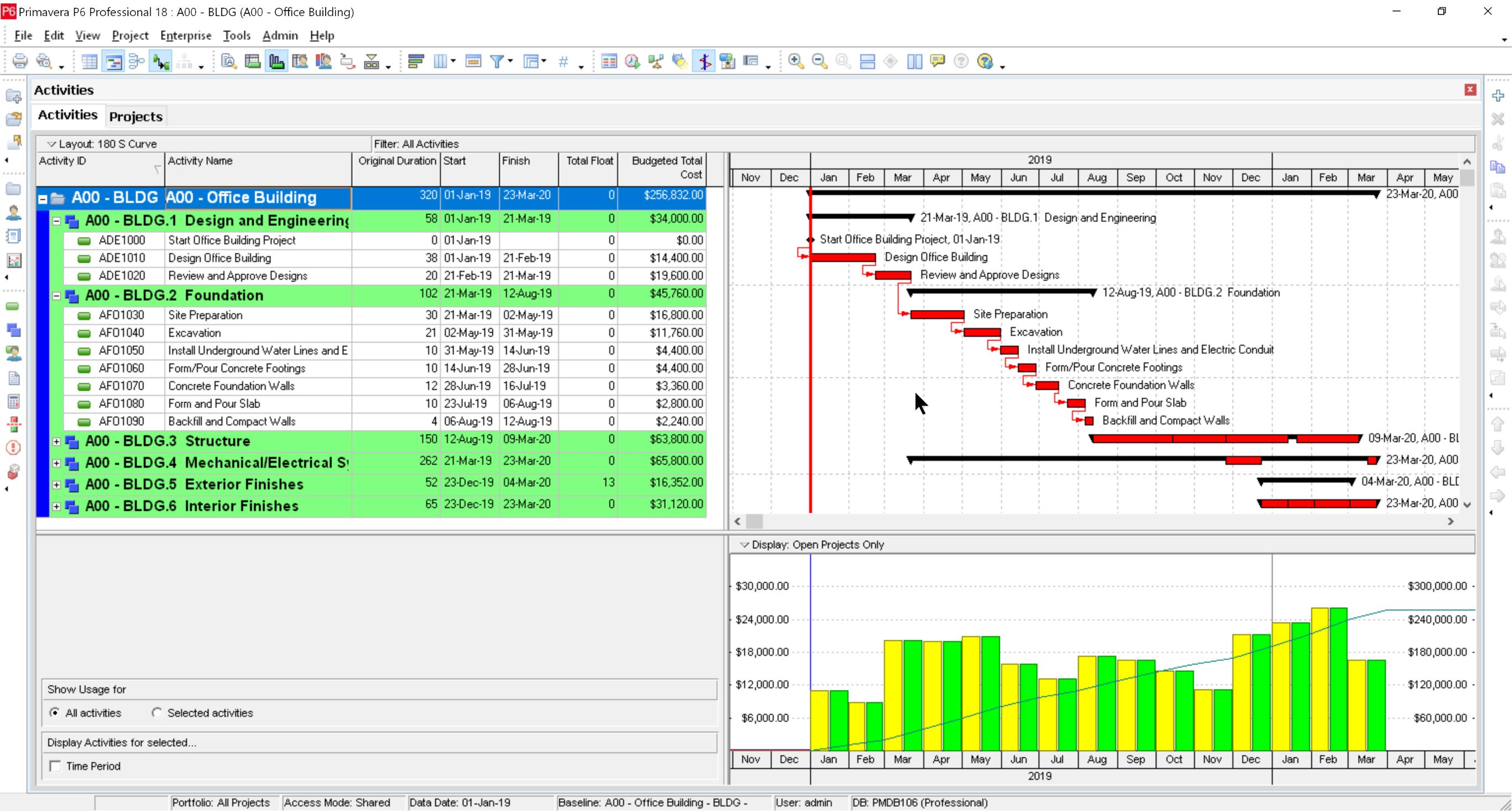The image size is (1512, 811).
Task: Open online help via globe icon
Action: pyautogui.click(x=986, y=60)
